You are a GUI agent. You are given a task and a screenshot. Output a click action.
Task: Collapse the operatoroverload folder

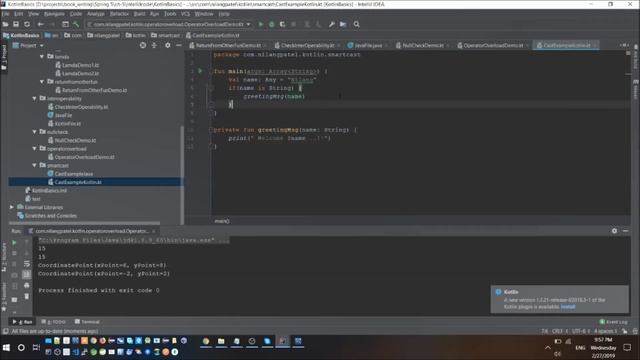[35, 149]
